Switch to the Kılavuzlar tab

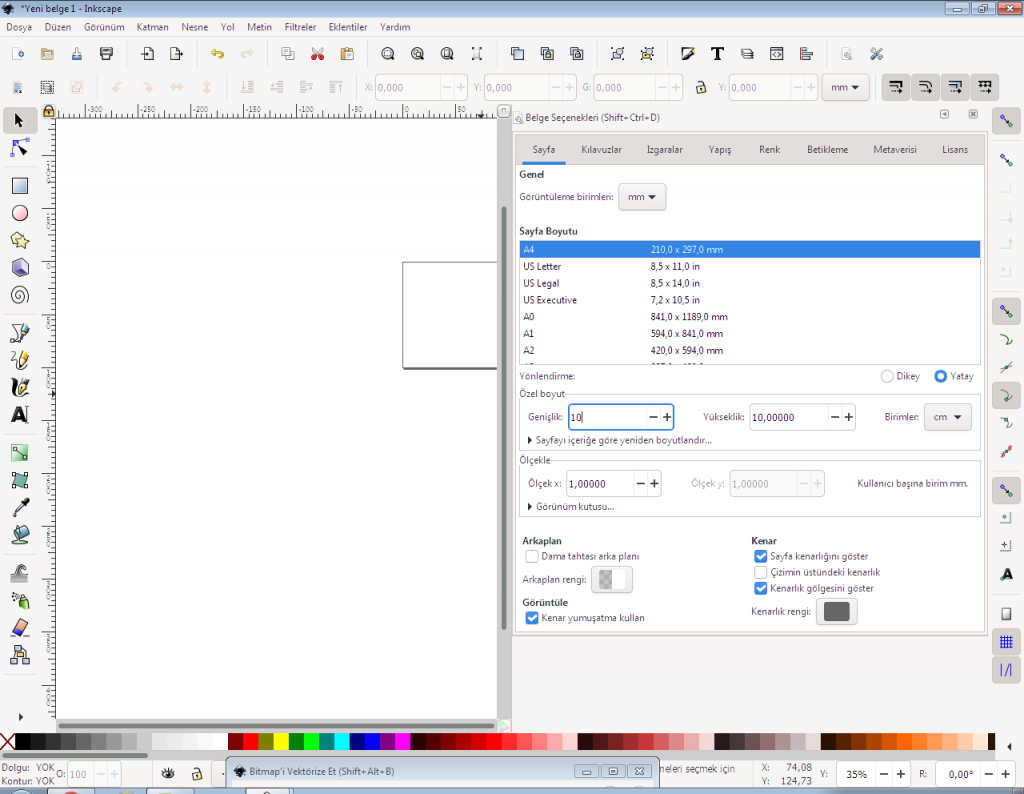pos(601,150)
